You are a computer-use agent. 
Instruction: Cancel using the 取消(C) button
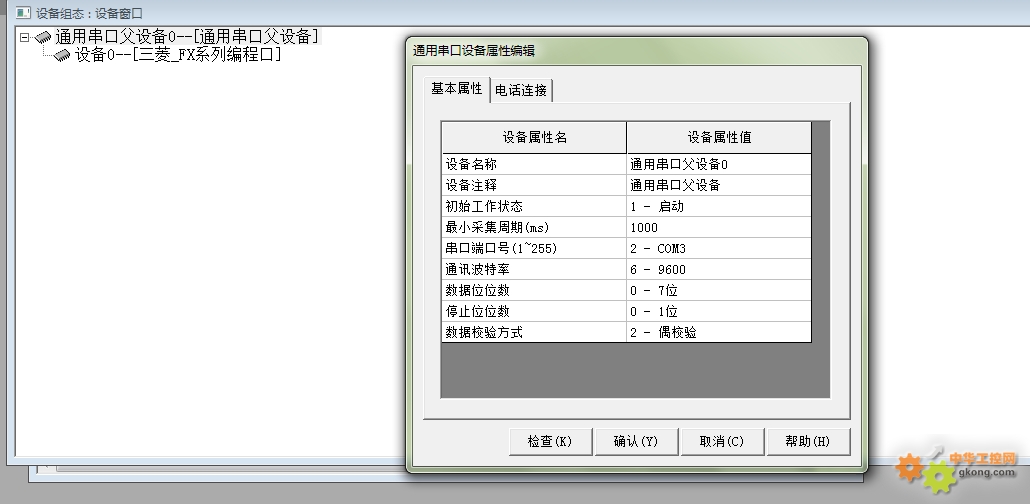click(x=722, y=442)
